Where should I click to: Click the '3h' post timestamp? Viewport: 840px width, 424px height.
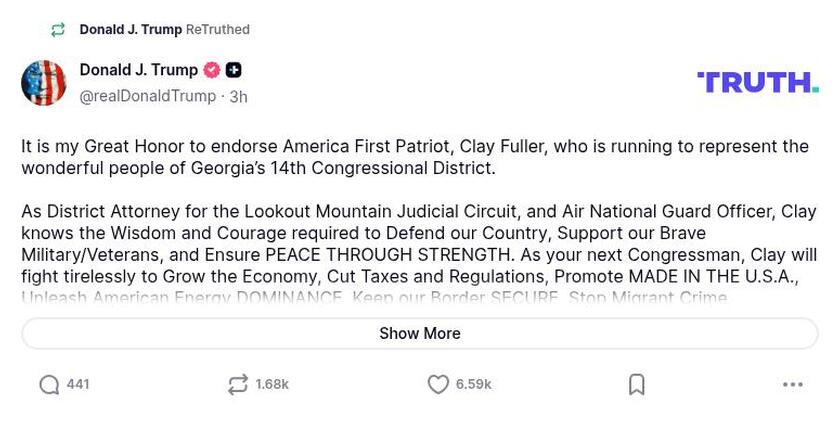coord(238,97)
